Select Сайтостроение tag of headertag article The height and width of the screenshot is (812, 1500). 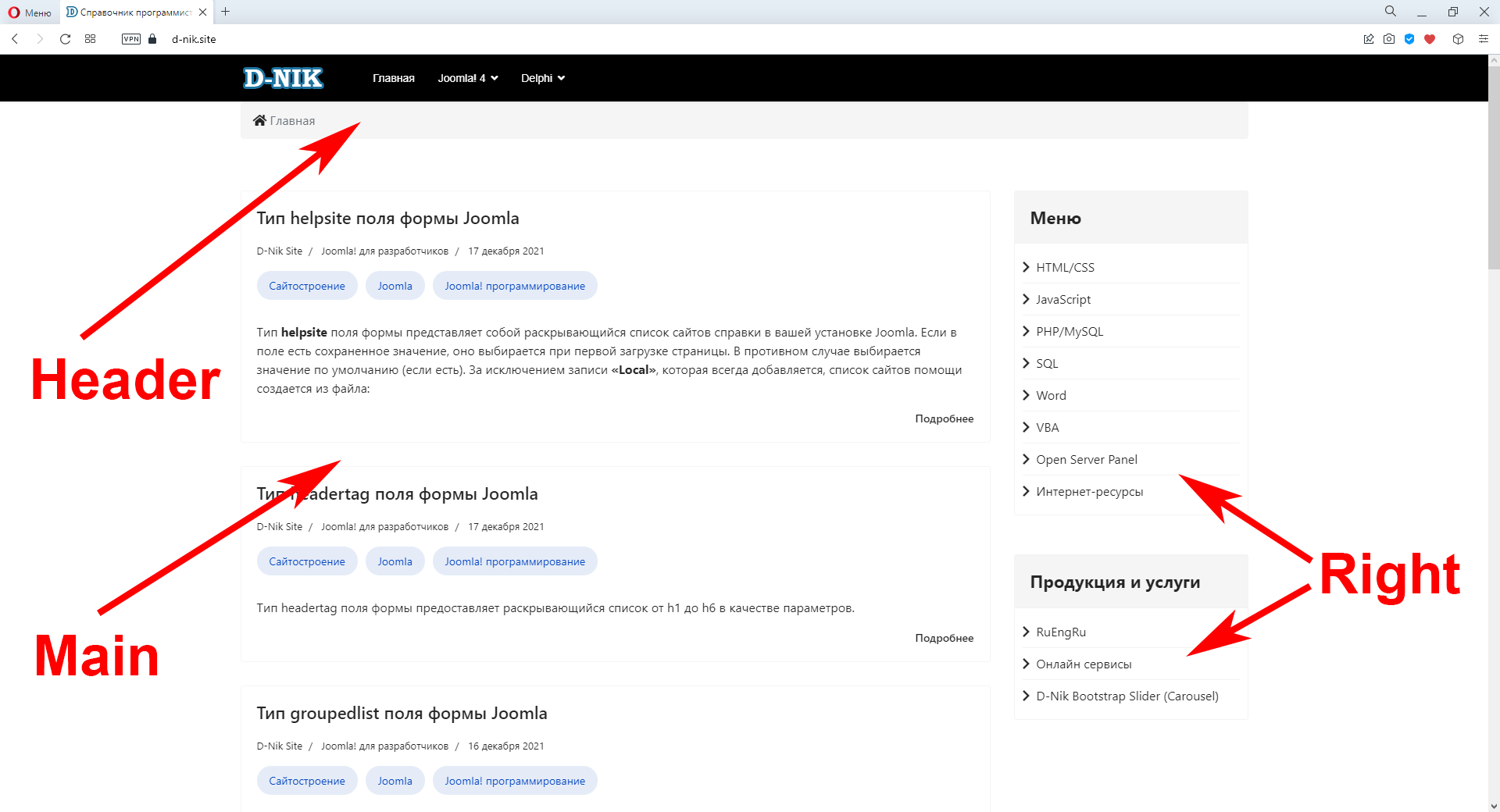[x=307, y=561]
